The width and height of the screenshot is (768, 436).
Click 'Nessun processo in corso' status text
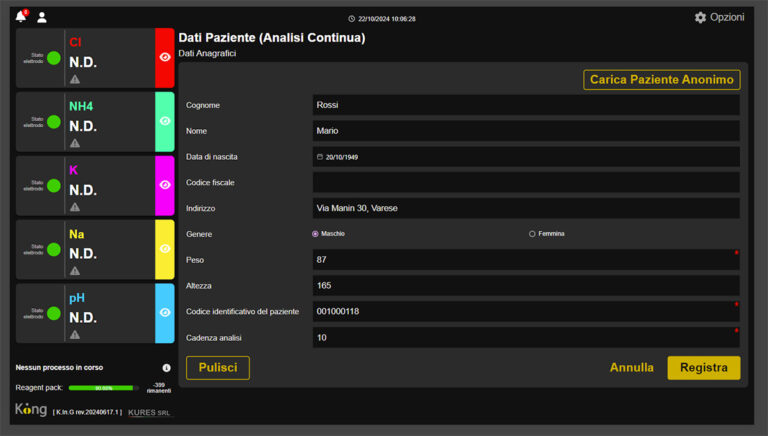pos(59,367)
